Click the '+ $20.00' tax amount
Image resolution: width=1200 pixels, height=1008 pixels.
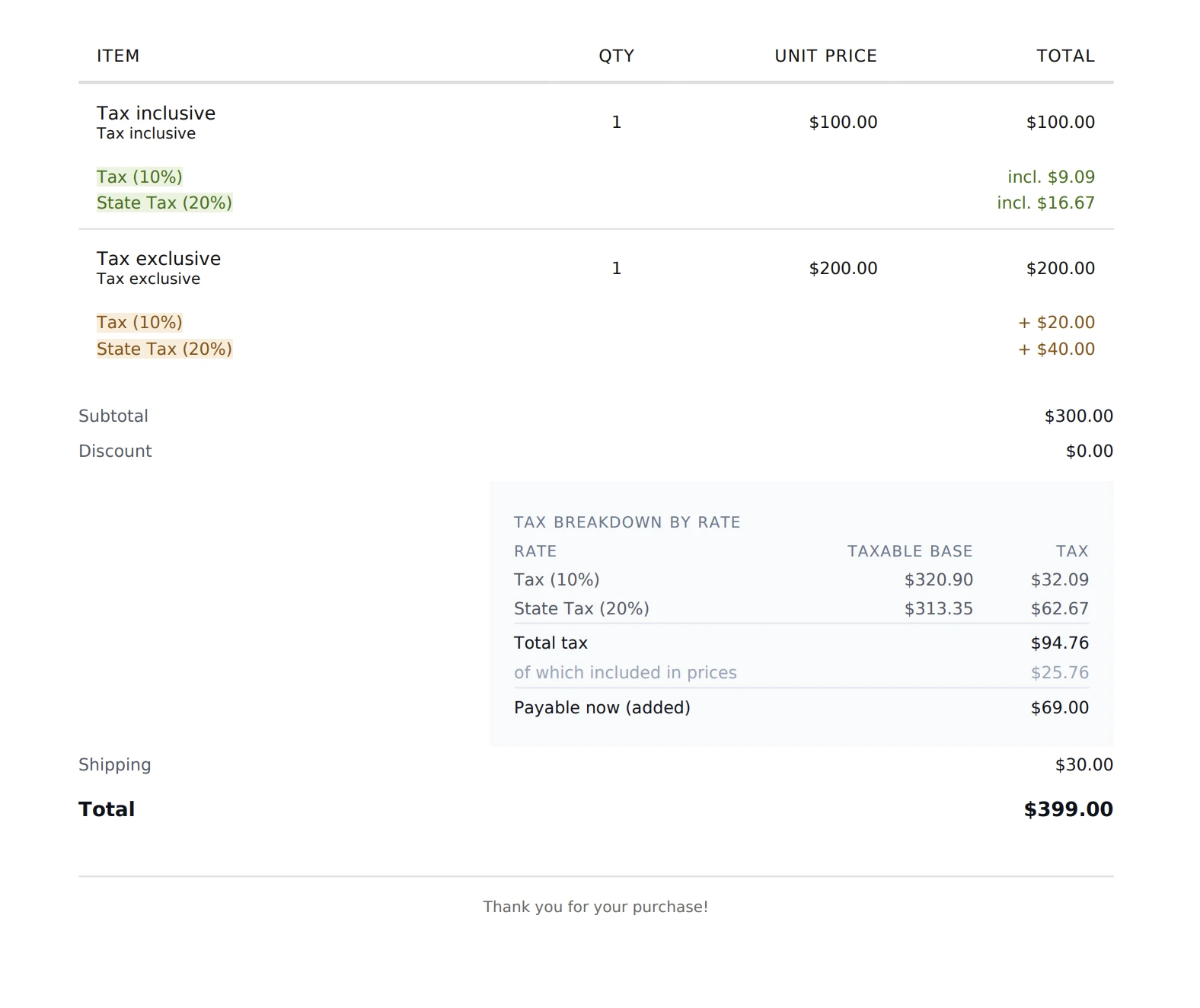1056,322
